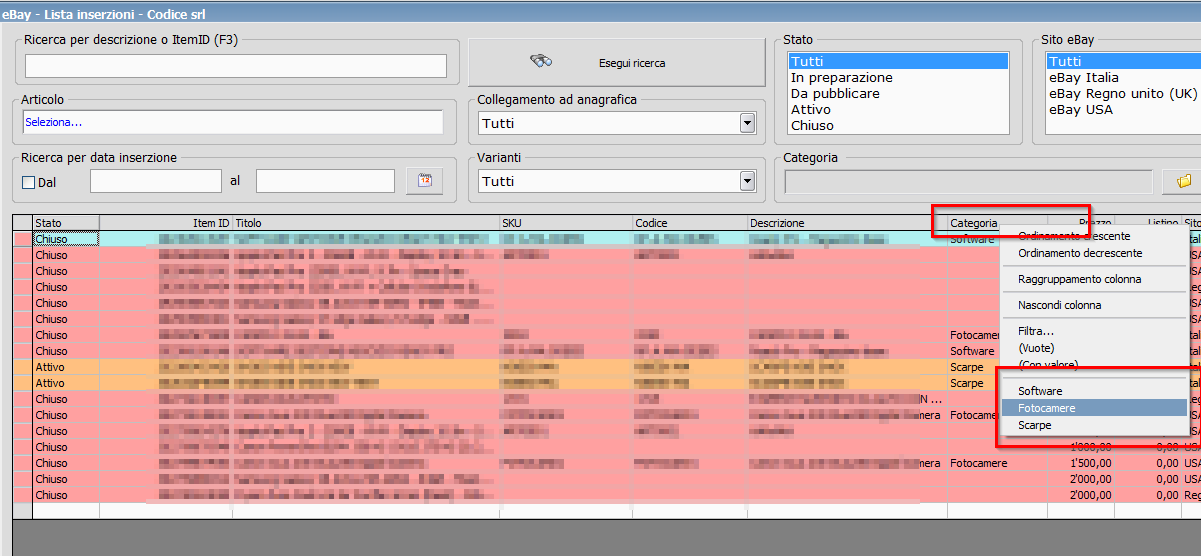Open the calendar date picker icon
Screen dimensions: 1201x556
pos(425,181)
